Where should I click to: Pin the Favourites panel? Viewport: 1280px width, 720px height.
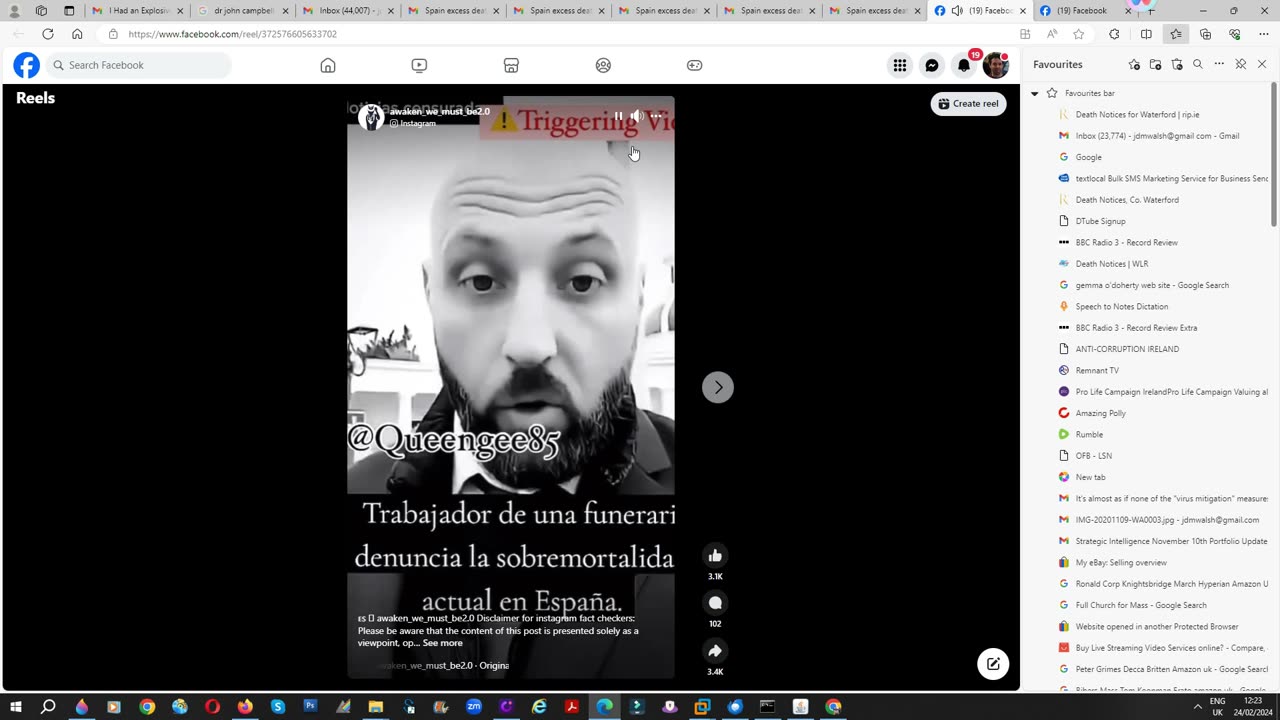click(x=1241, y=64)
